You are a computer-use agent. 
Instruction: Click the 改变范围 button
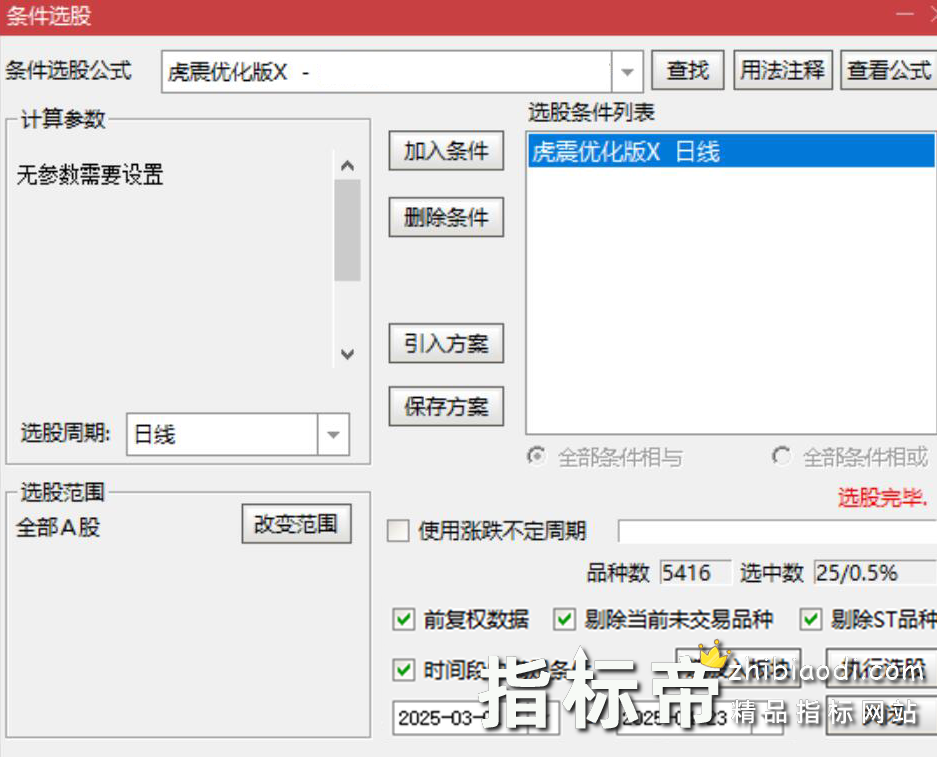[296, 524]
